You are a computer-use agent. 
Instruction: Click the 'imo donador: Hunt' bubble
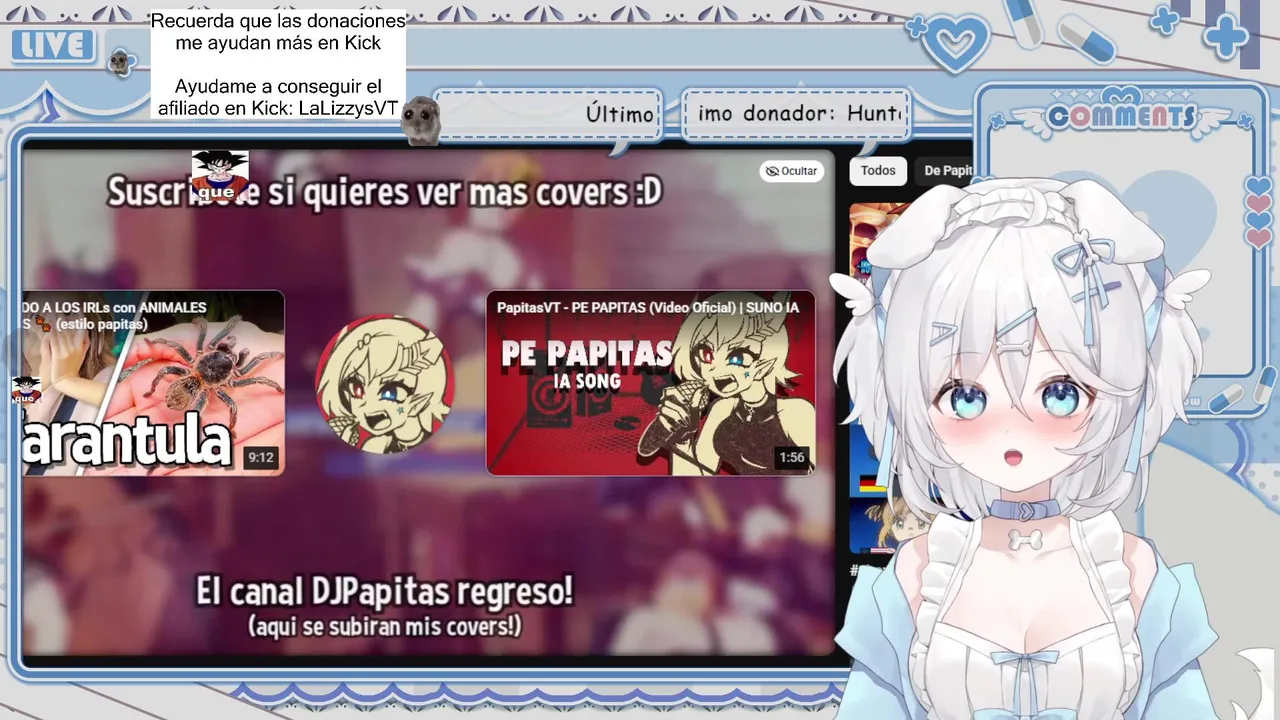click(x=797, y=114)
